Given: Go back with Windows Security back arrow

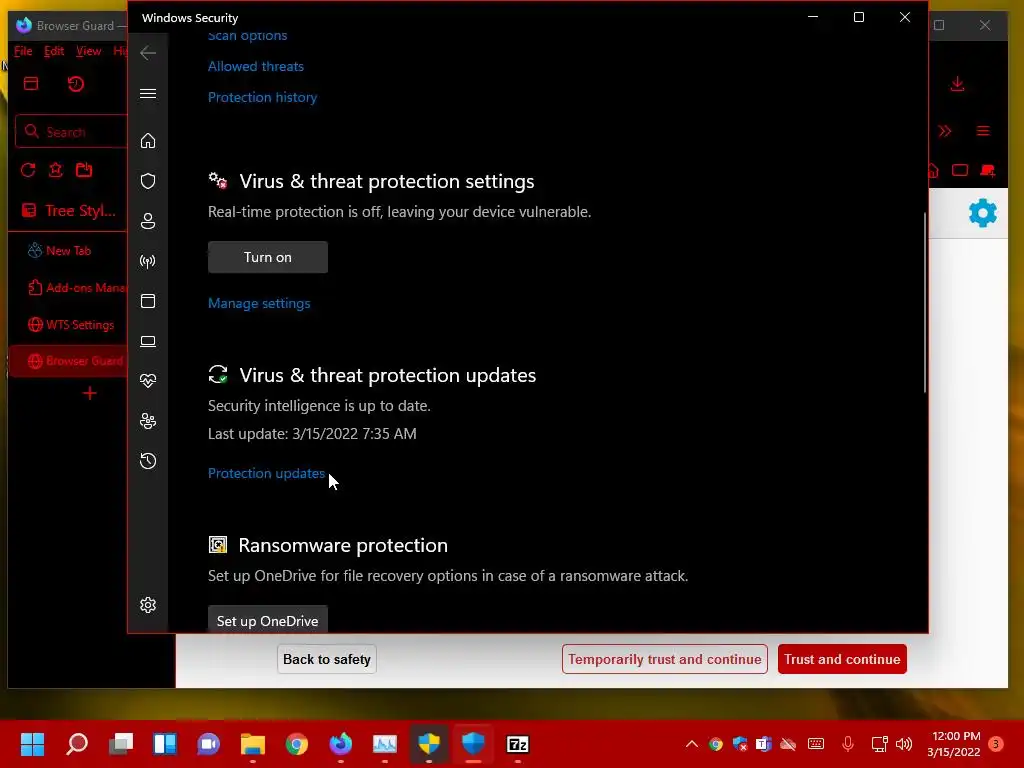Looking at the screenshot, I should click(x=148, y=53).
